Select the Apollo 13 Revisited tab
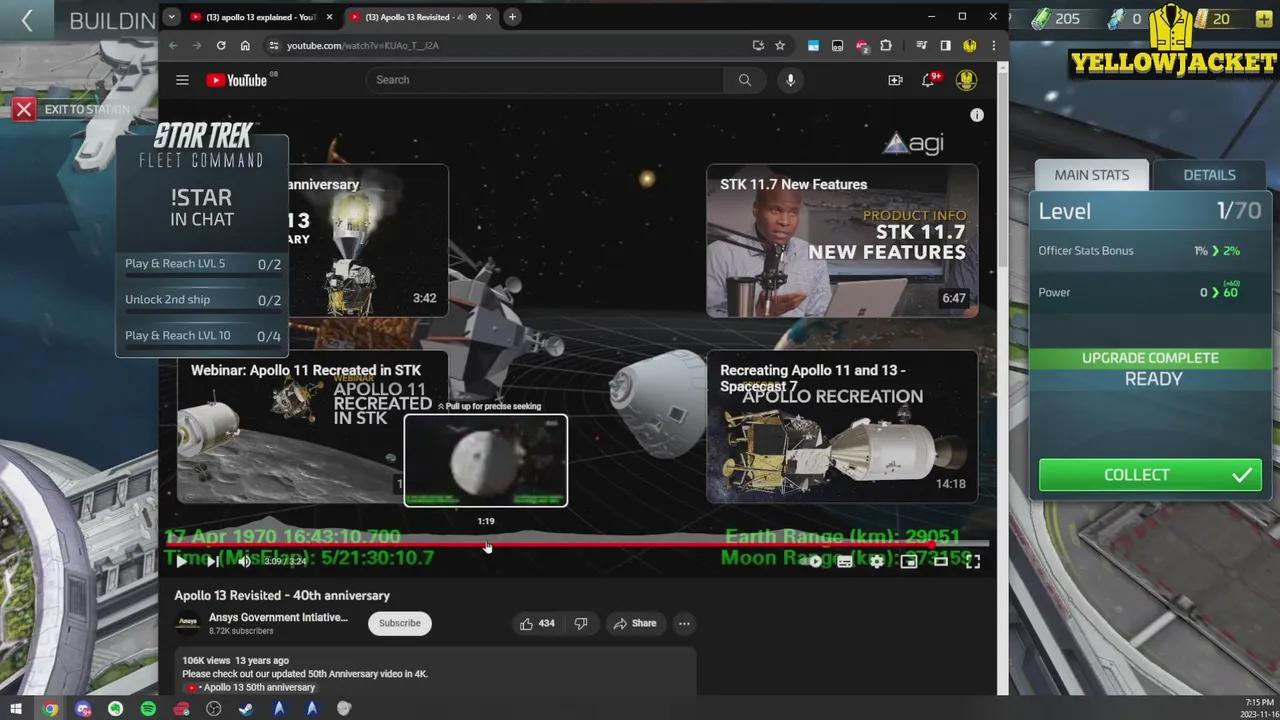The height and width of the screenshot is (720, 1280). coord(415,17)
